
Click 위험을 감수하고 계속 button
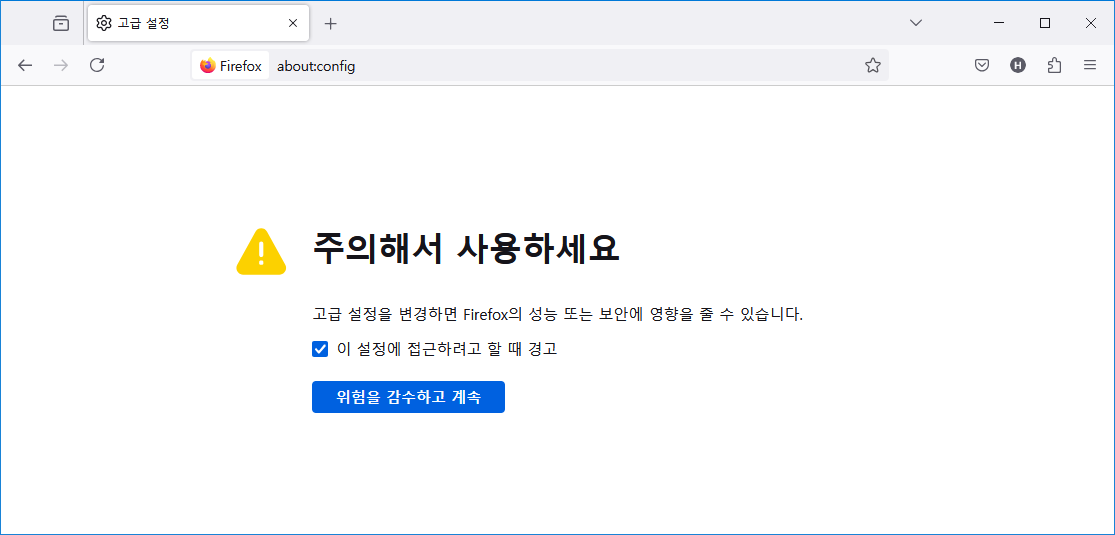pyautogui.click(x=408, y=397)
